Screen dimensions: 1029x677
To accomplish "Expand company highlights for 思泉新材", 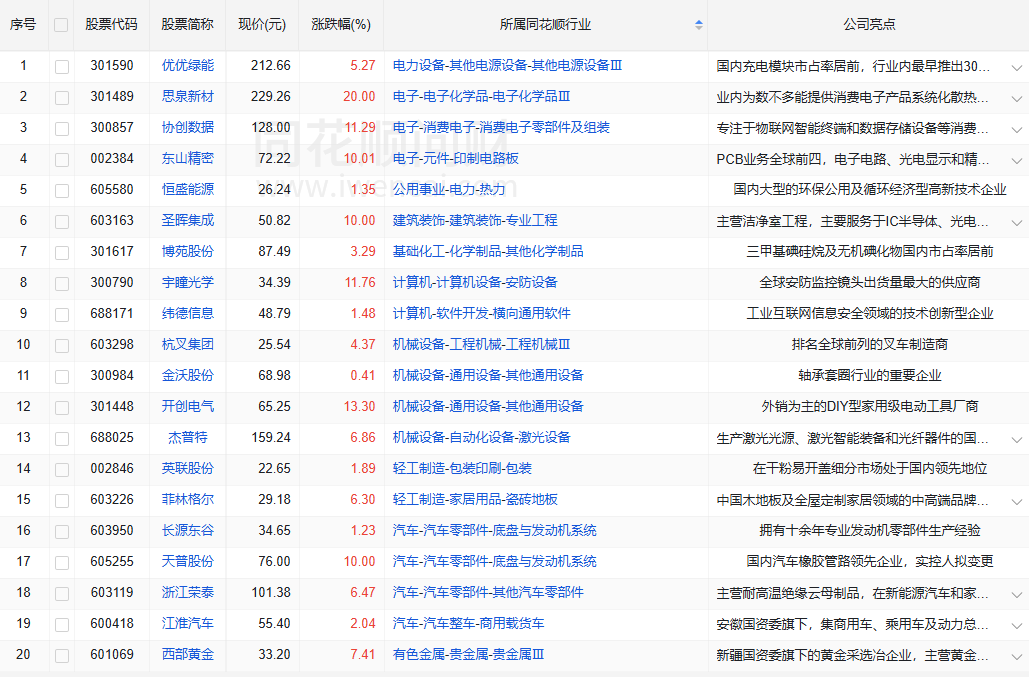I will (x=1016, y=98).
